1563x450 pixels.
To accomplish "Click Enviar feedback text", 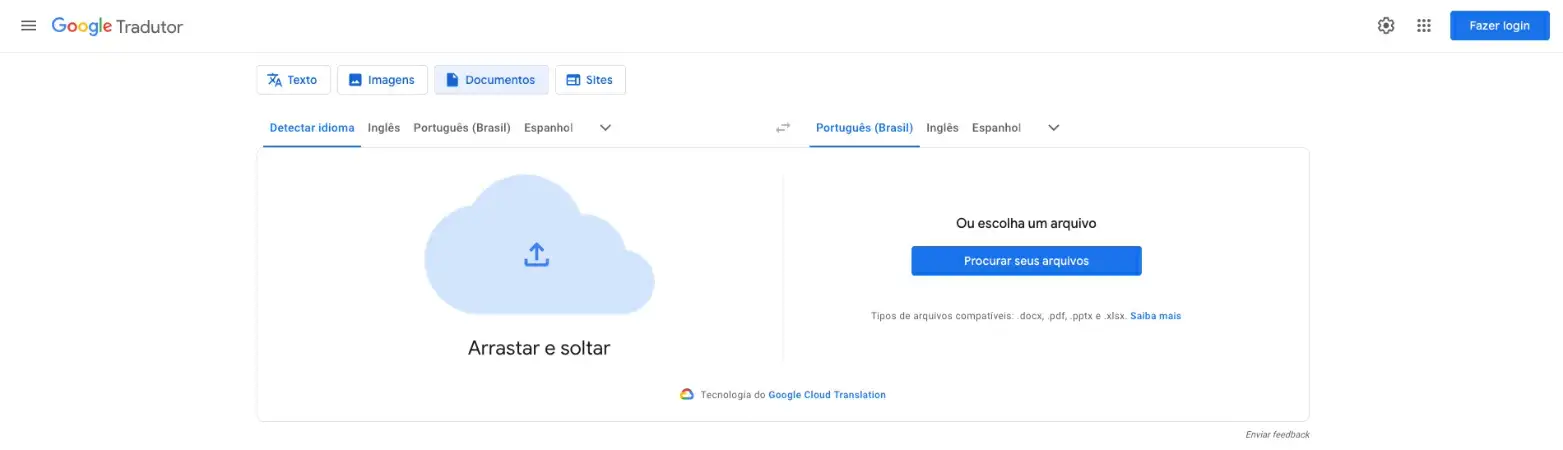I will coord(1277,435).
